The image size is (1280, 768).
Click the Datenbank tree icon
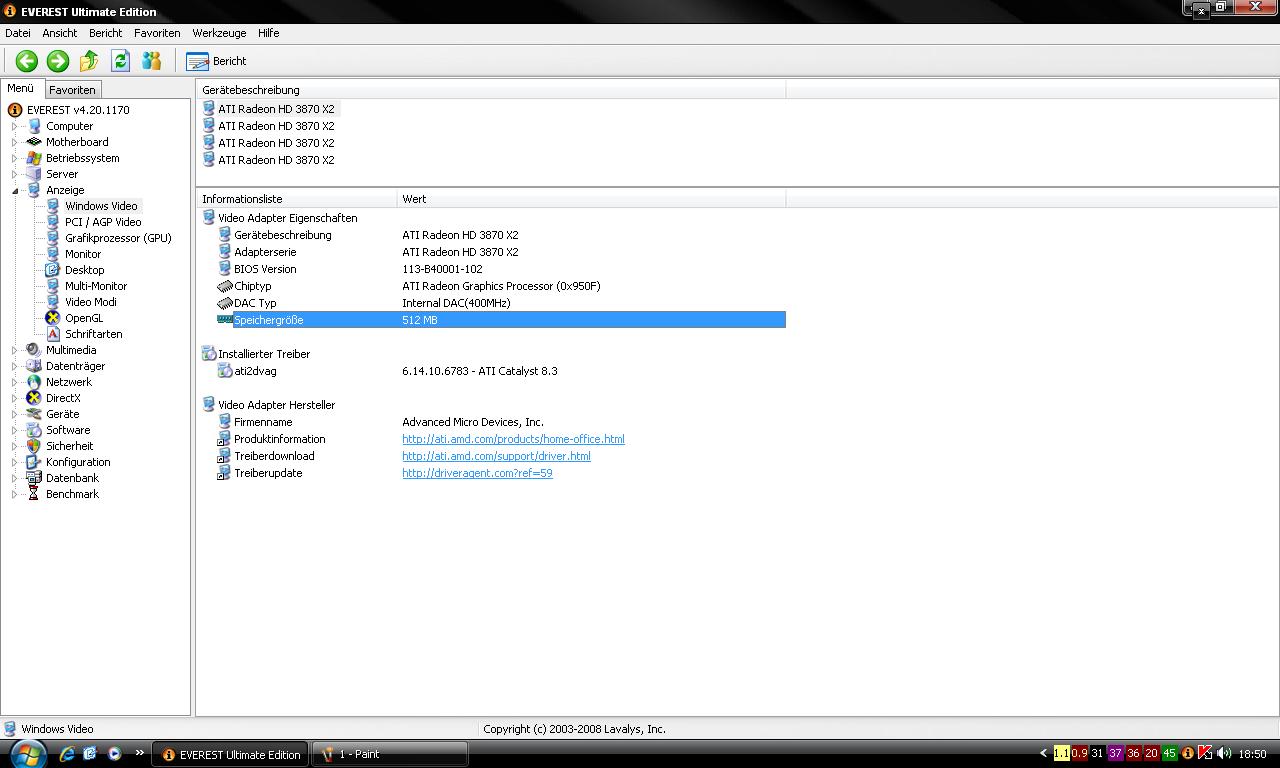tap(34, 478)
